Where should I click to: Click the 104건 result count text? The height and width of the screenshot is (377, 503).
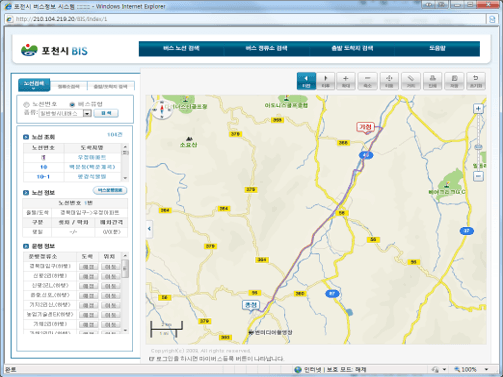[x=115, y=134]
